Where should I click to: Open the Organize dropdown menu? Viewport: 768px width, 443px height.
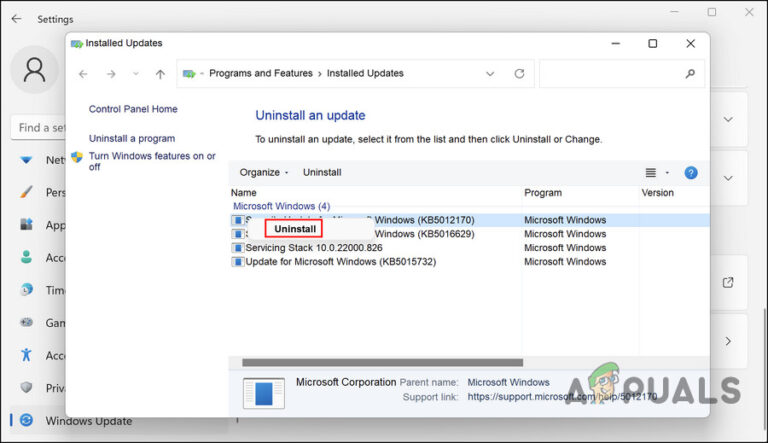tap(264, 172)
